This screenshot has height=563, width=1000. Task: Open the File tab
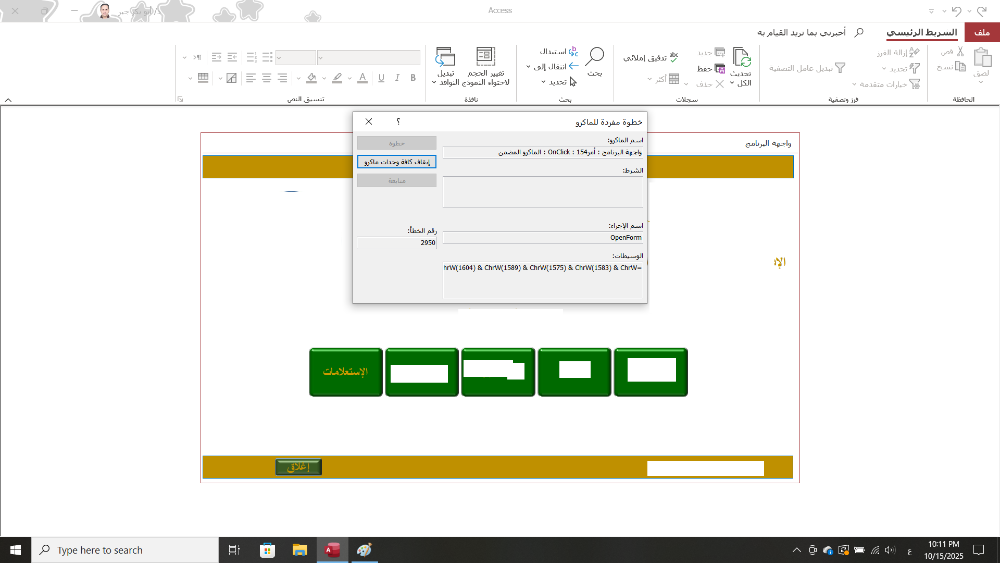[982, 33]
